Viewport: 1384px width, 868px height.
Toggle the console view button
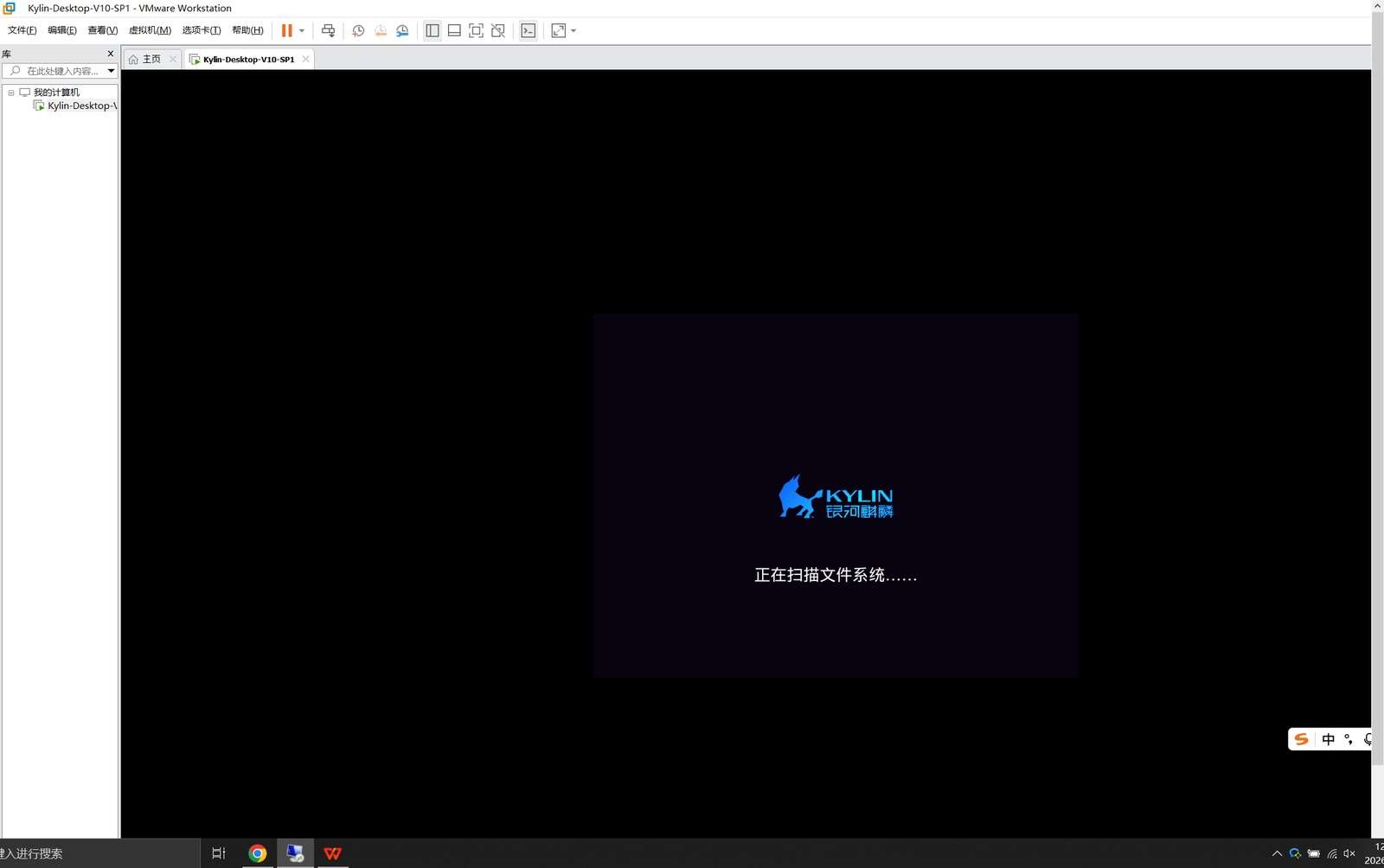[529, 30]
